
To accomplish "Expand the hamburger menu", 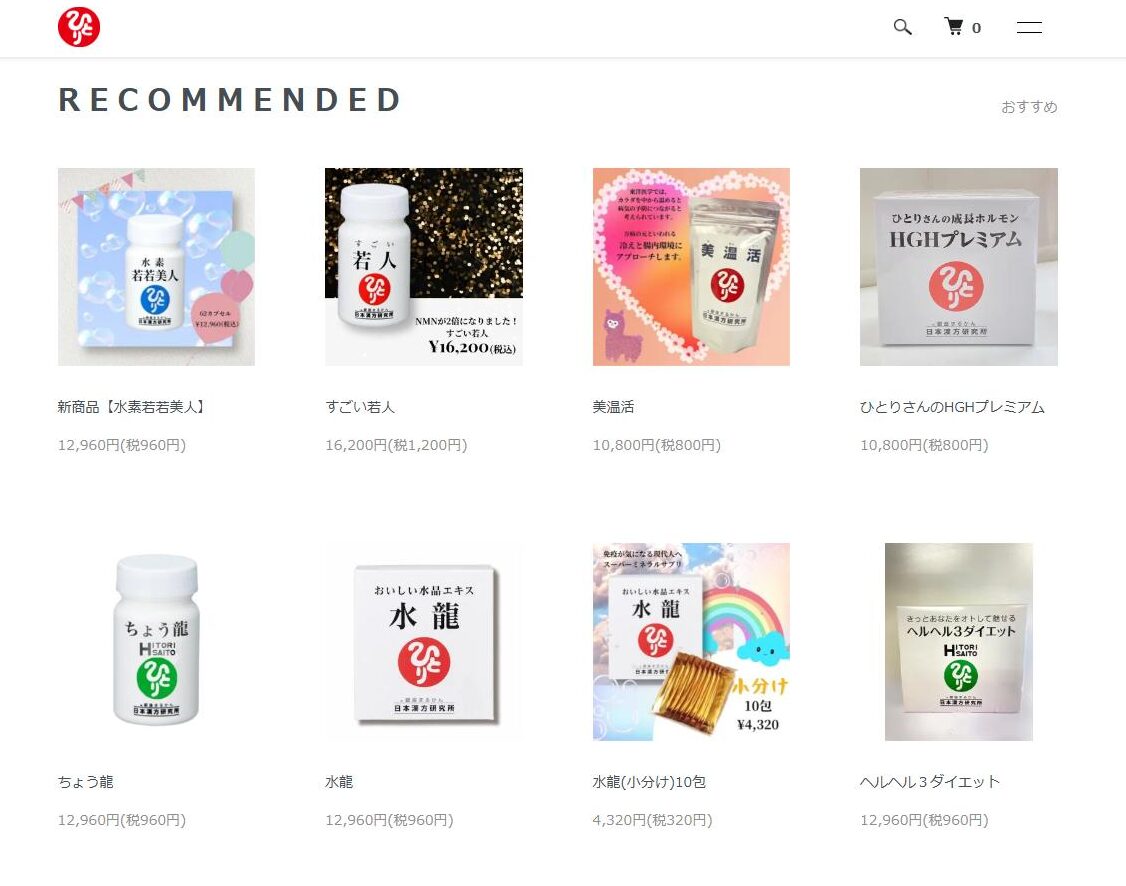I will pos(1029,27).
